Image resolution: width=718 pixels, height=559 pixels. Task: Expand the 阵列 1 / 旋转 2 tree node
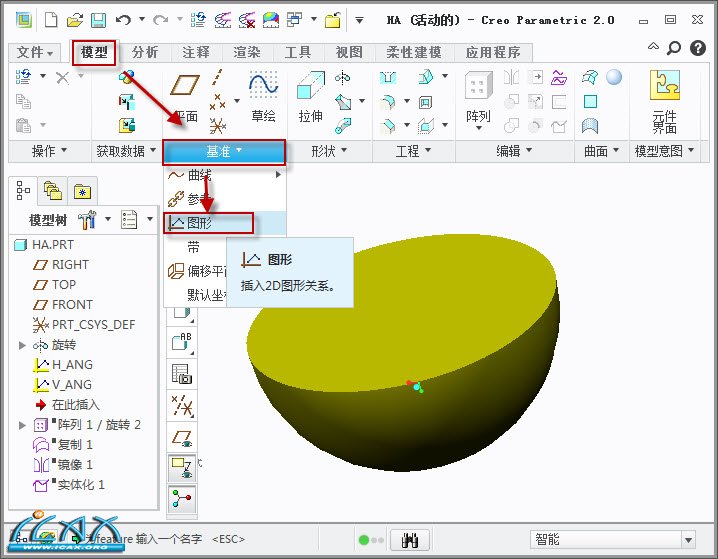(x=22, y=425)
